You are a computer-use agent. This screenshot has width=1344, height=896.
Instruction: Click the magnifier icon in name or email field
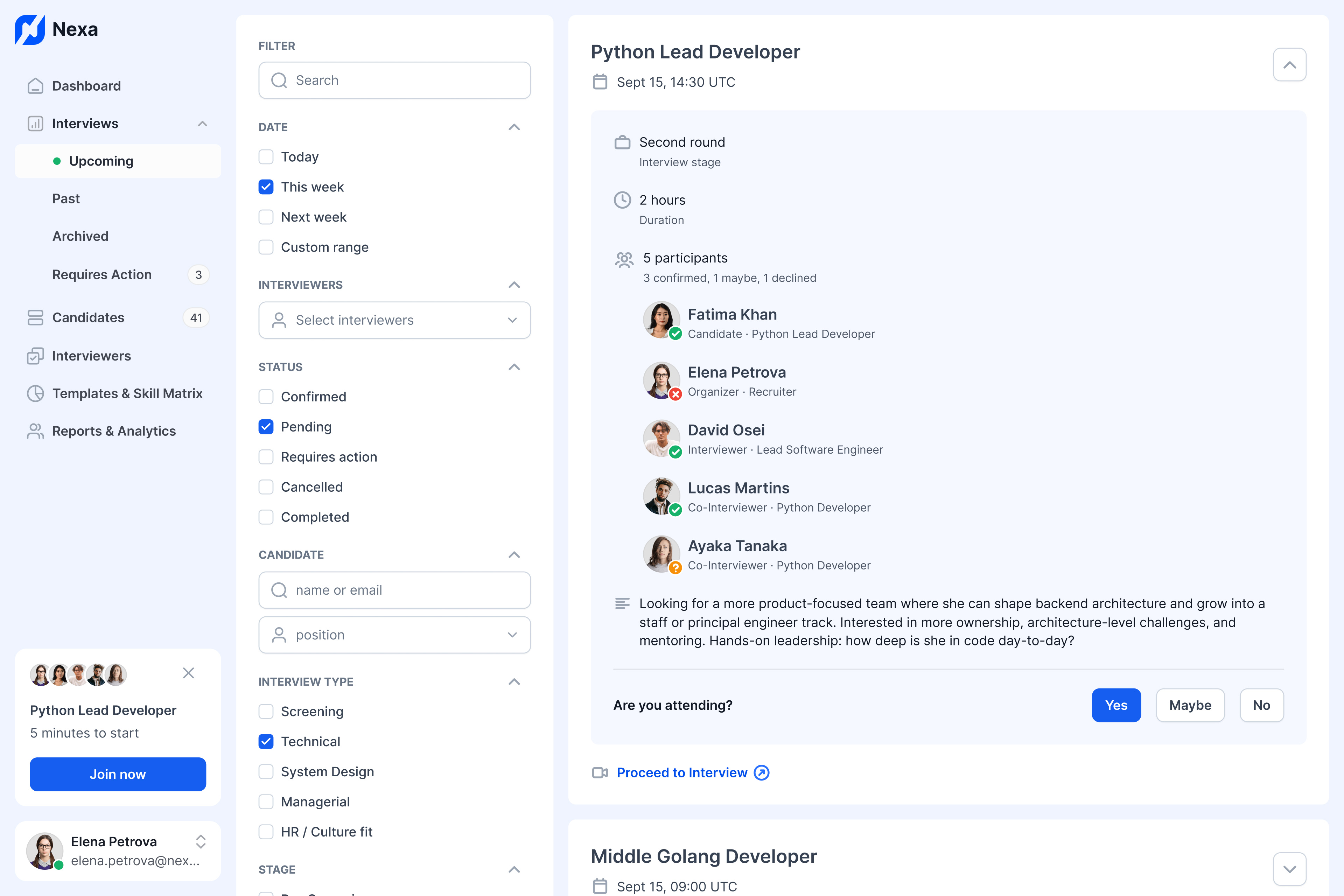coord(279,590)
